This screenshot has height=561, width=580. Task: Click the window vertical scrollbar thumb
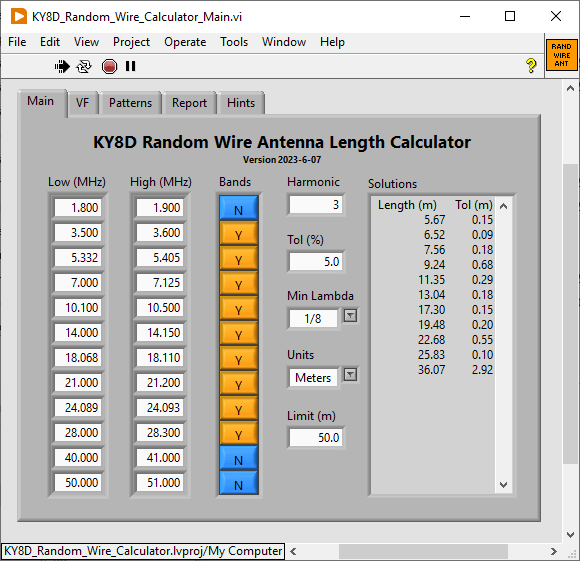pyautogui.click(x=570, y=314)
